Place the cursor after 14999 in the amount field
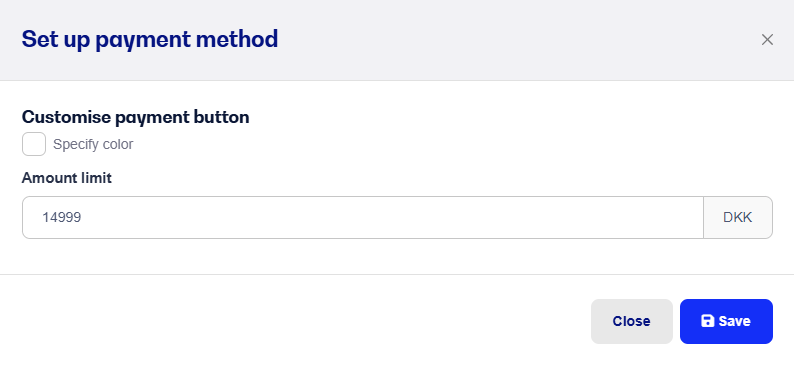 click(x=84, y=218)
